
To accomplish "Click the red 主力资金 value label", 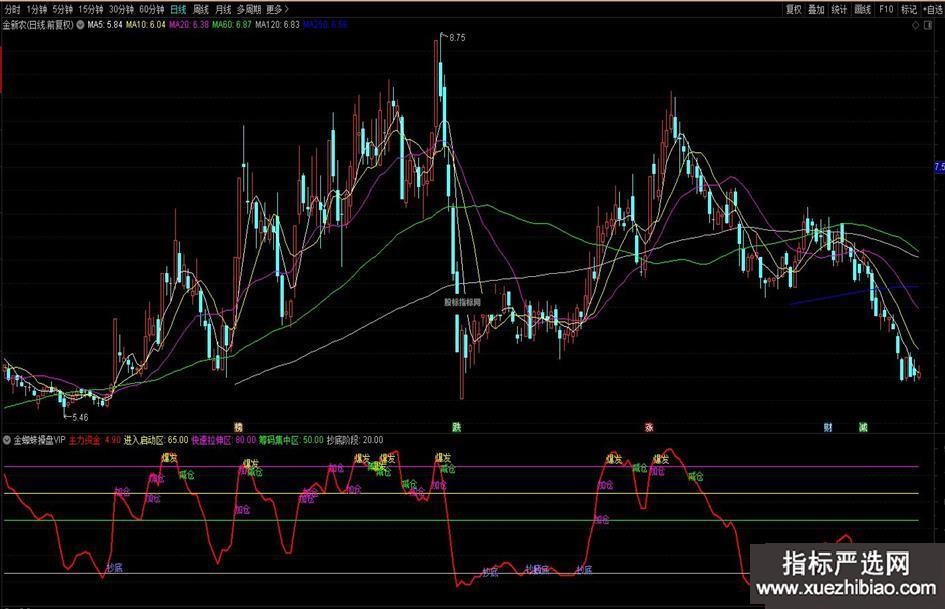I will 95,440.
